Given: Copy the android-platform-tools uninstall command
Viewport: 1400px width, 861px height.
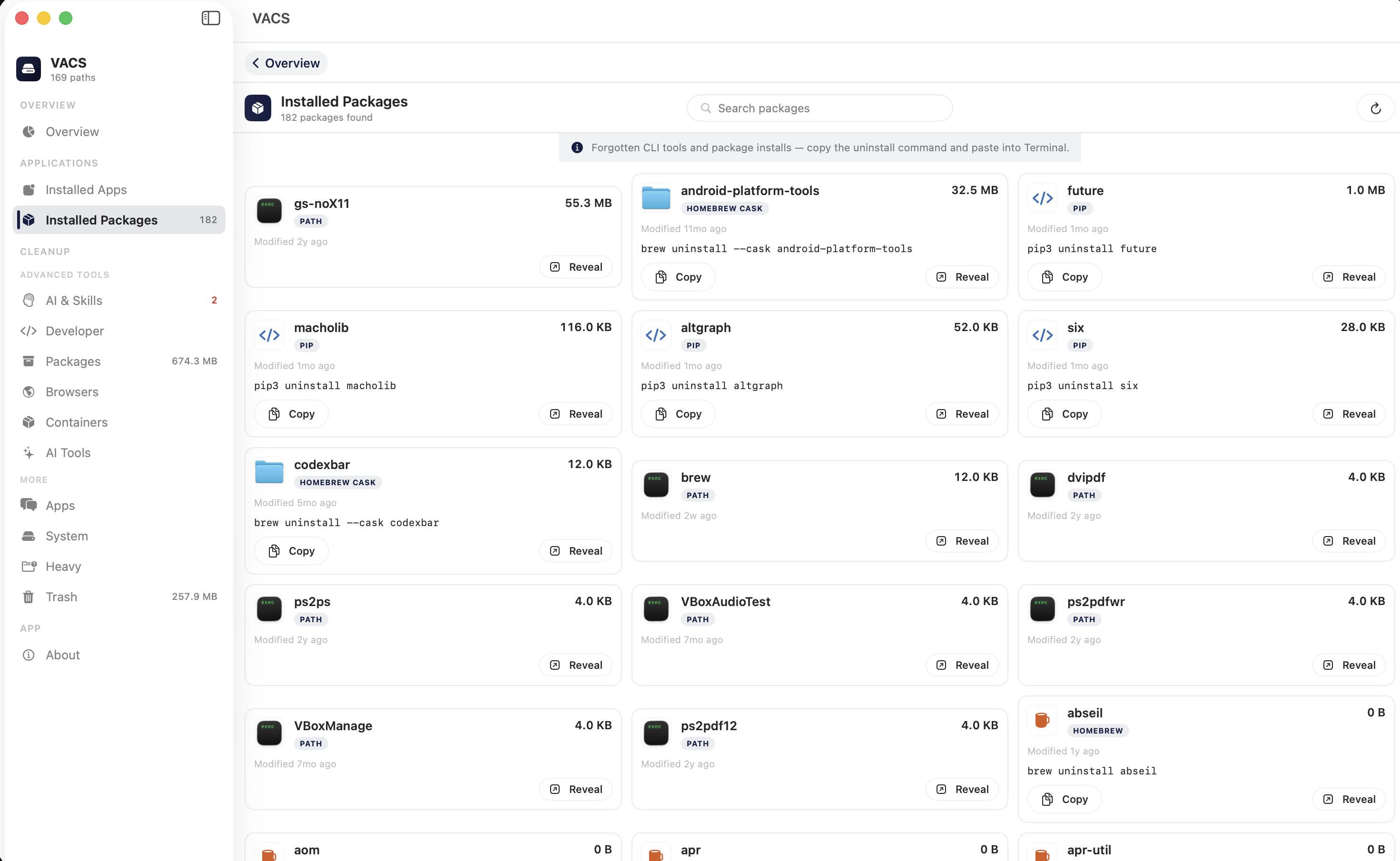Looking at the screenshot, I should [678, 277].
